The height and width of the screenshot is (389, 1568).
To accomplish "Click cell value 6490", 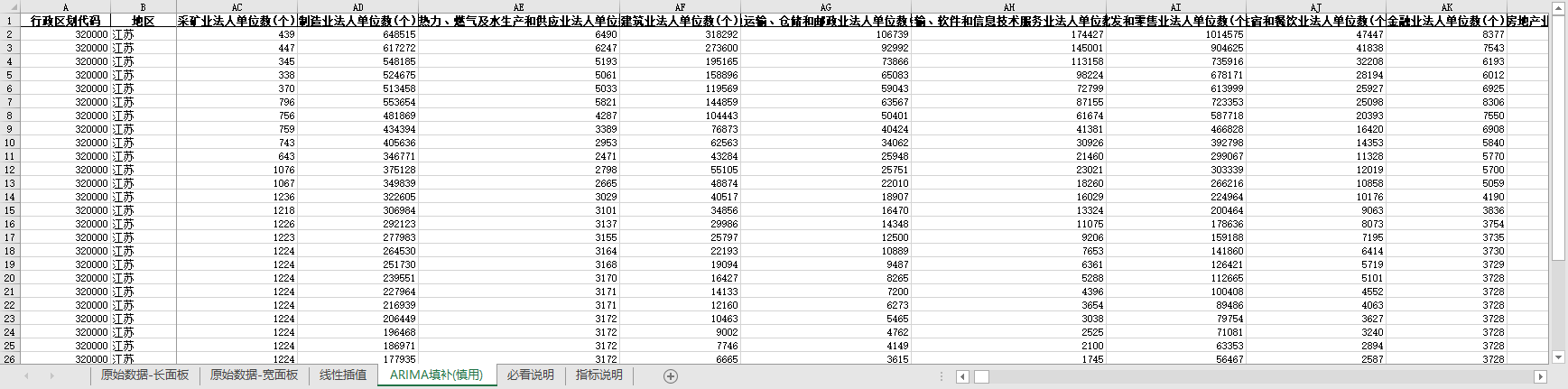I will click(519, 34).
